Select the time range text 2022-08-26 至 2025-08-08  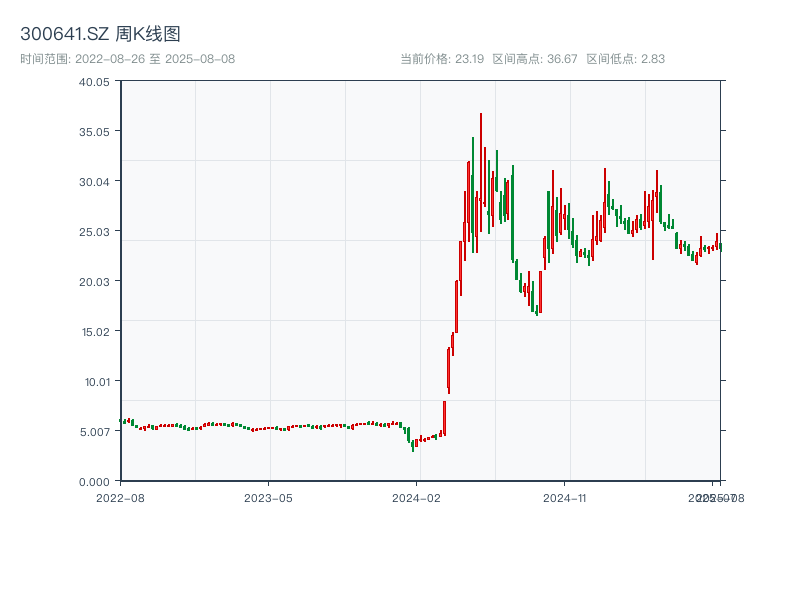click(155, 59)
